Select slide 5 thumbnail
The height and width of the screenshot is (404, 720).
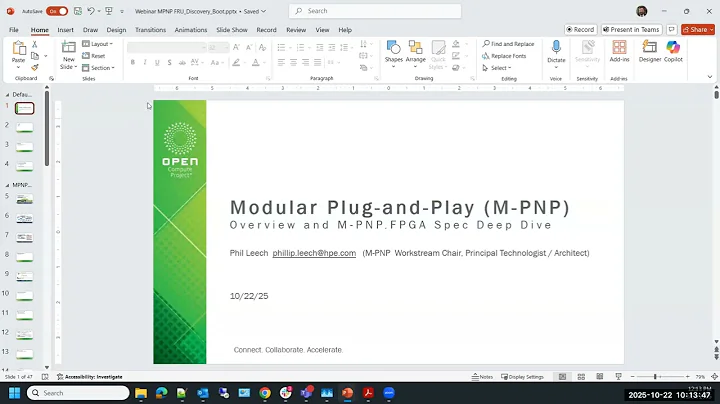24,199
